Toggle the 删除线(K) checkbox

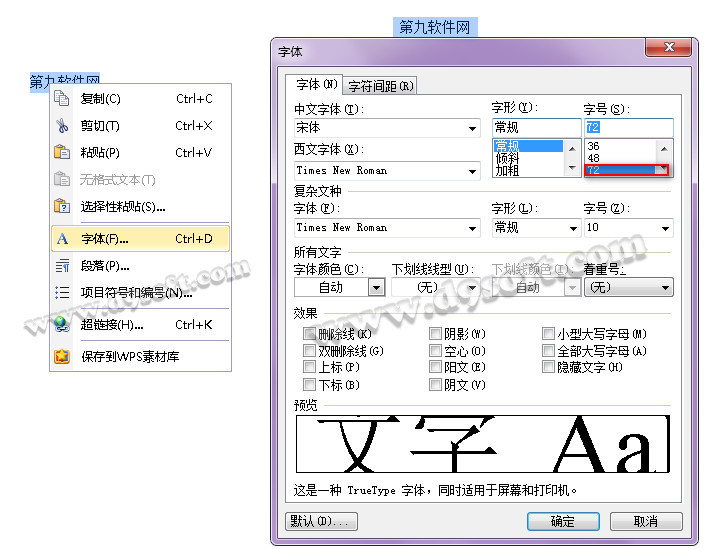click(x=309, y=334)
